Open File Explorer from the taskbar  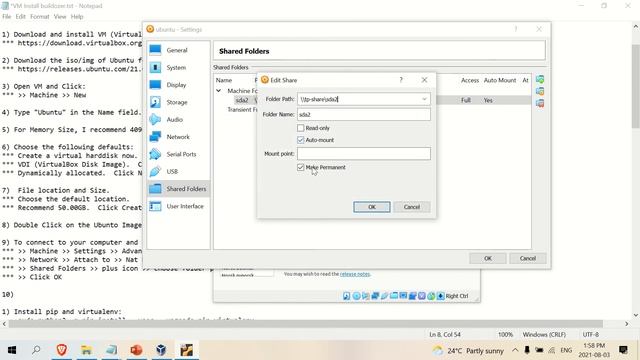point(87,350)
